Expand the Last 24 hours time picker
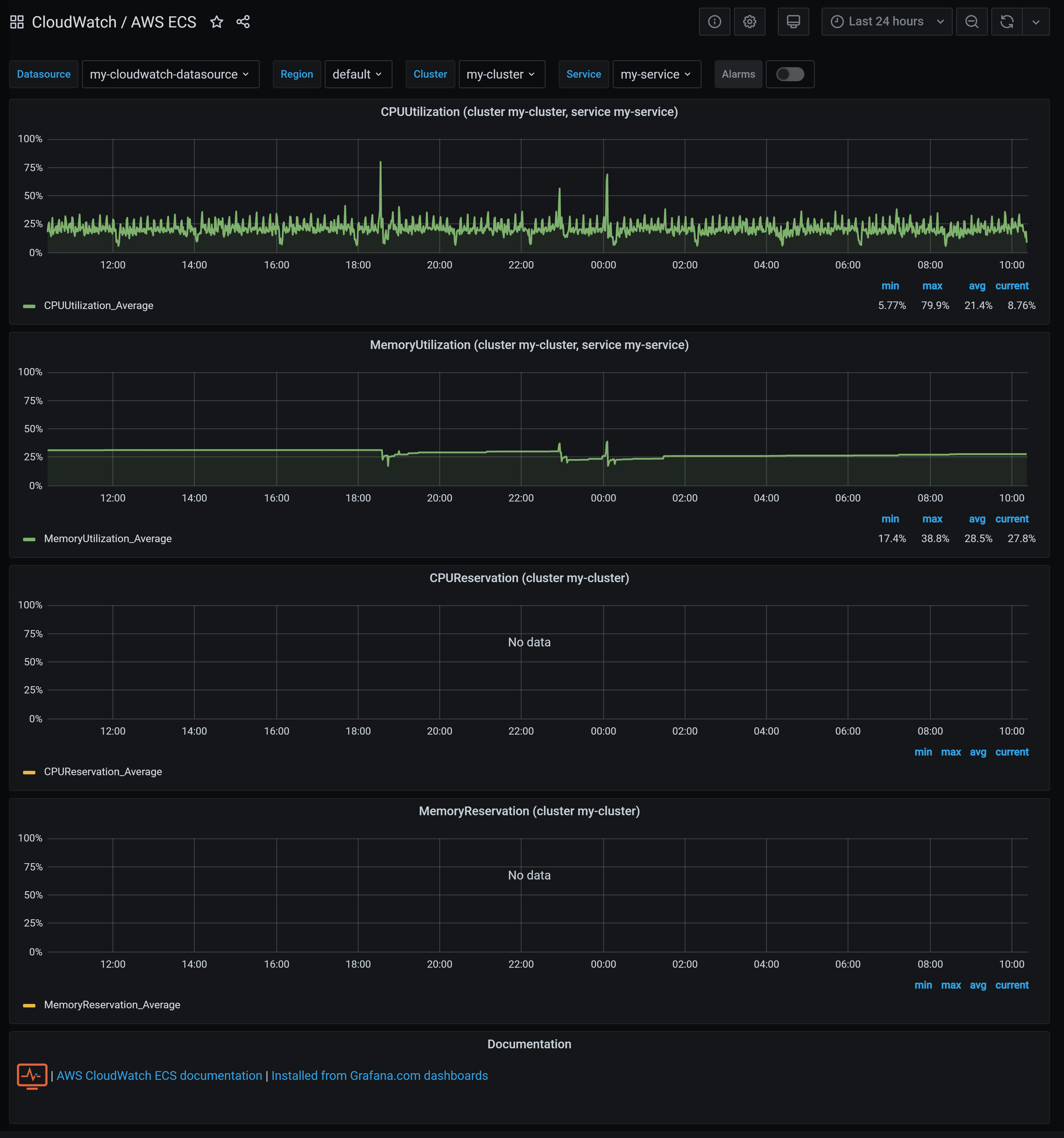The image size is (1064, 1138). (x=887, y=22)
